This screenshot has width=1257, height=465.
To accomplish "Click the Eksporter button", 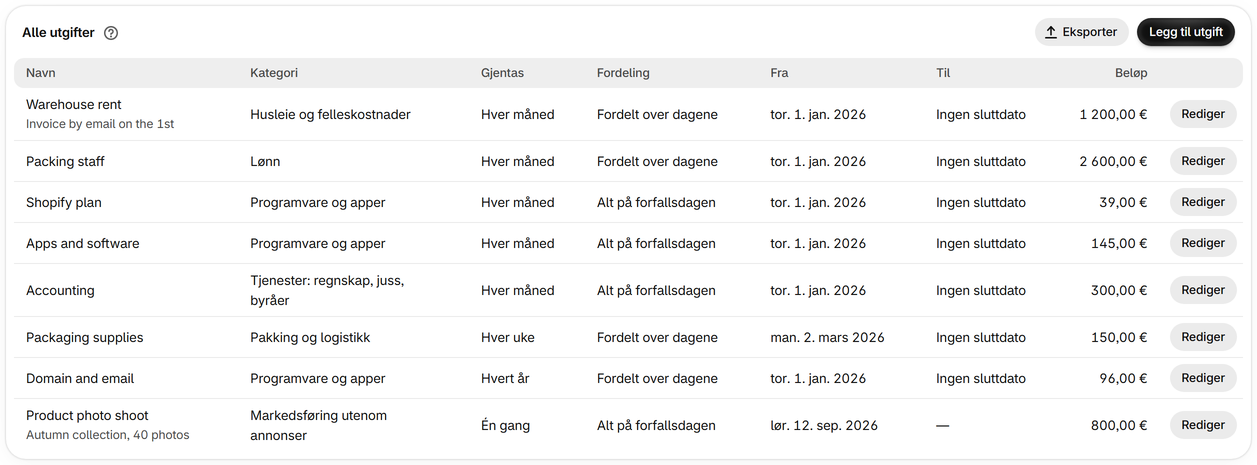I will click(x=1082, y=32).
